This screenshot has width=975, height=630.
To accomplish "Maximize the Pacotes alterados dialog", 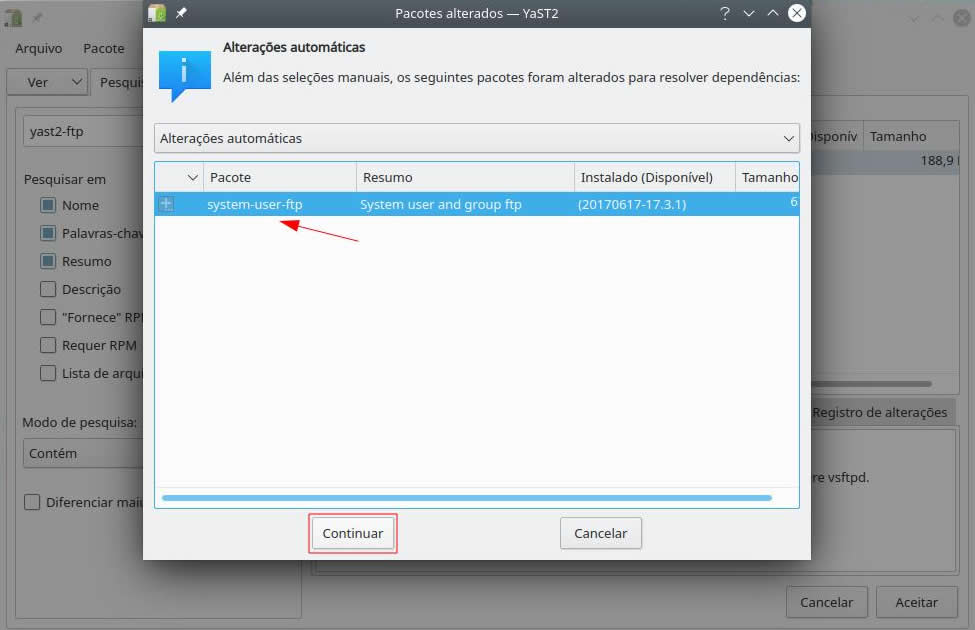I will coord(772,13).
